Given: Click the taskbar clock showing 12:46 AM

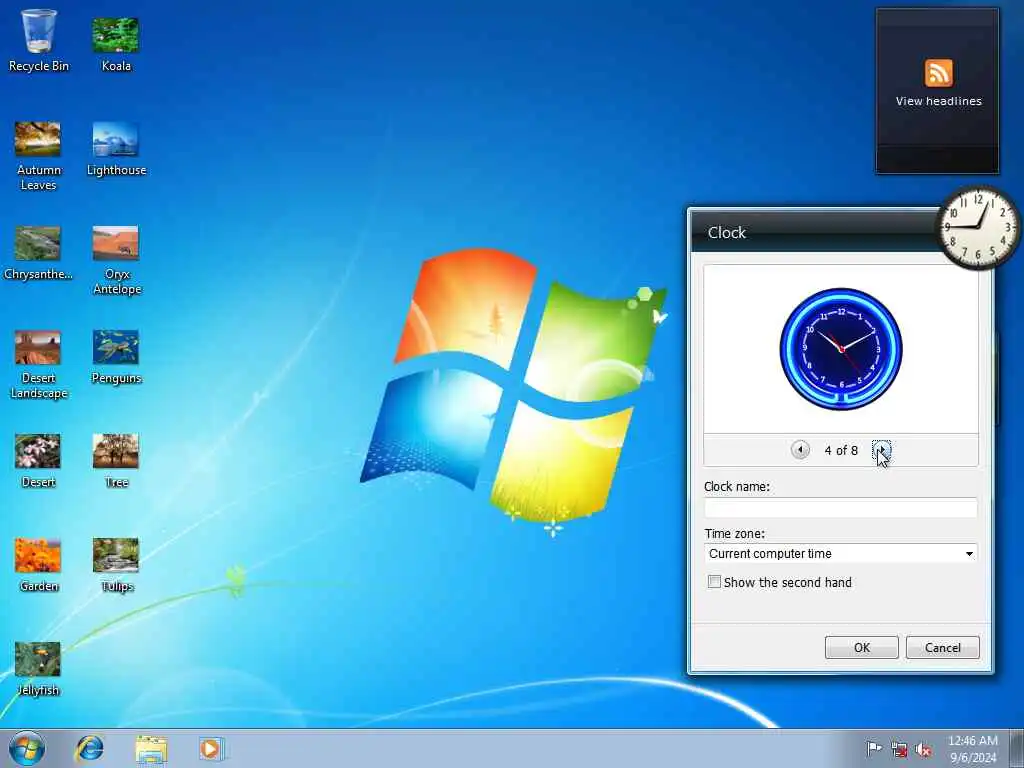Looking at the screenshot, I should (x=973, y=748).
